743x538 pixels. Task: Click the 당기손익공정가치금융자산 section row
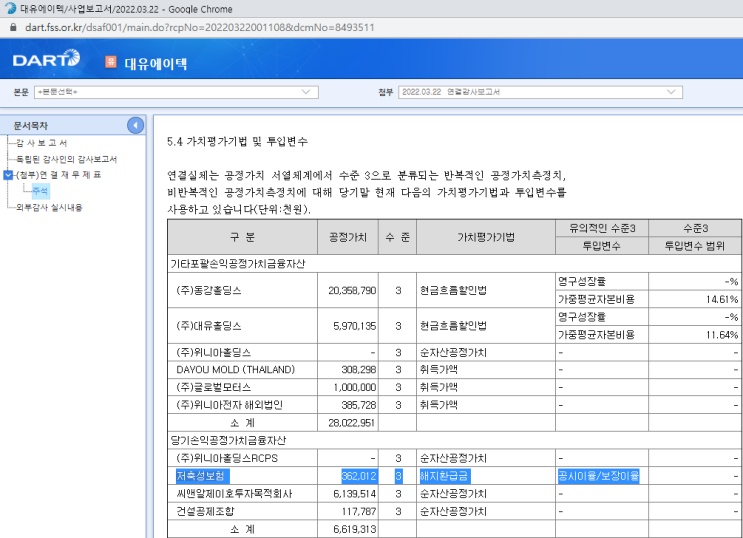455,440
